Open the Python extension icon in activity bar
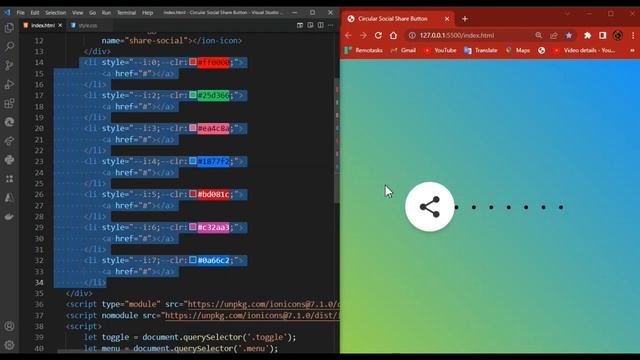Image resolution: width=640 pixels, height=360 pixels. click(9, 160)
